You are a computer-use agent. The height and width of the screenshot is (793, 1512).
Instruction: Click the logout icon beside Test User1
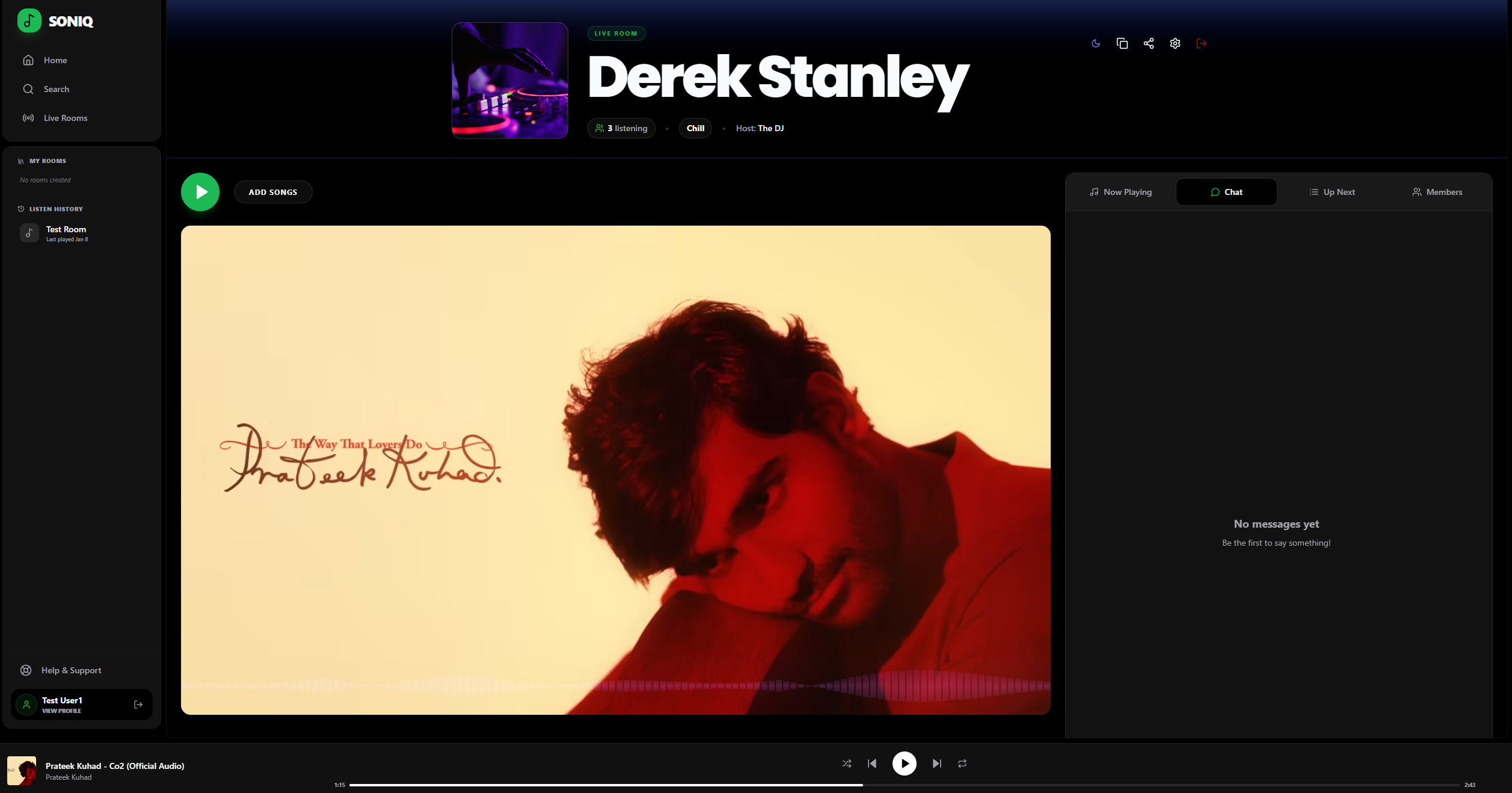pos(138,705)
